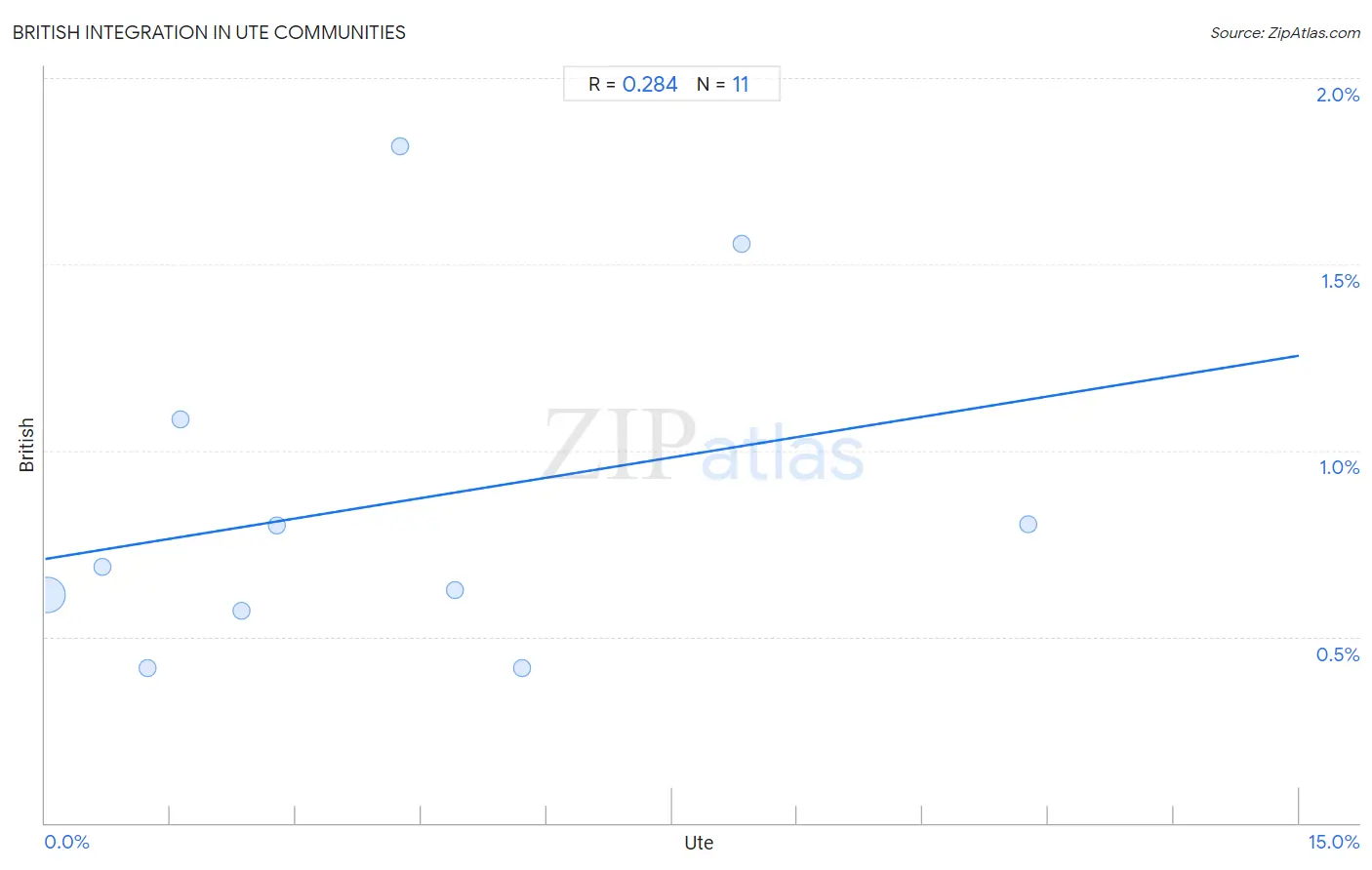Click the N = 11 sample count
The height and width of the screenshot is (870, 1372).
pos(723,85)
